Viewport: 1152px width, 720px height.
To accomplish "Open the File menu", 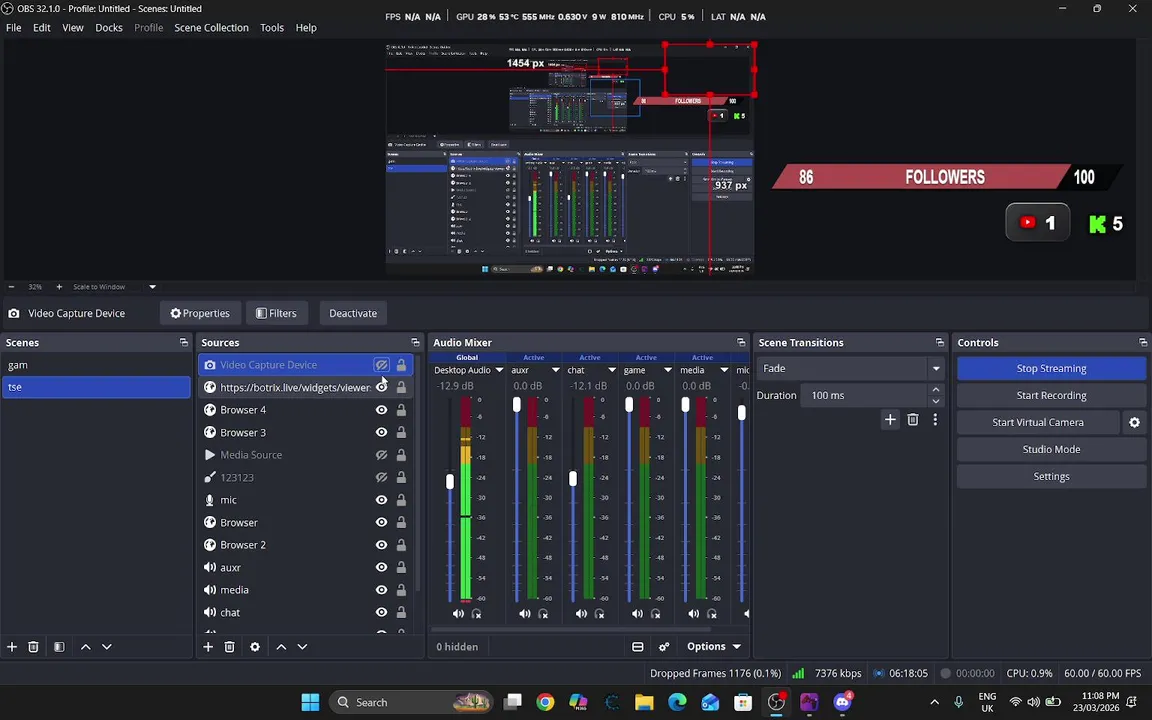I will tap(13, 28).
